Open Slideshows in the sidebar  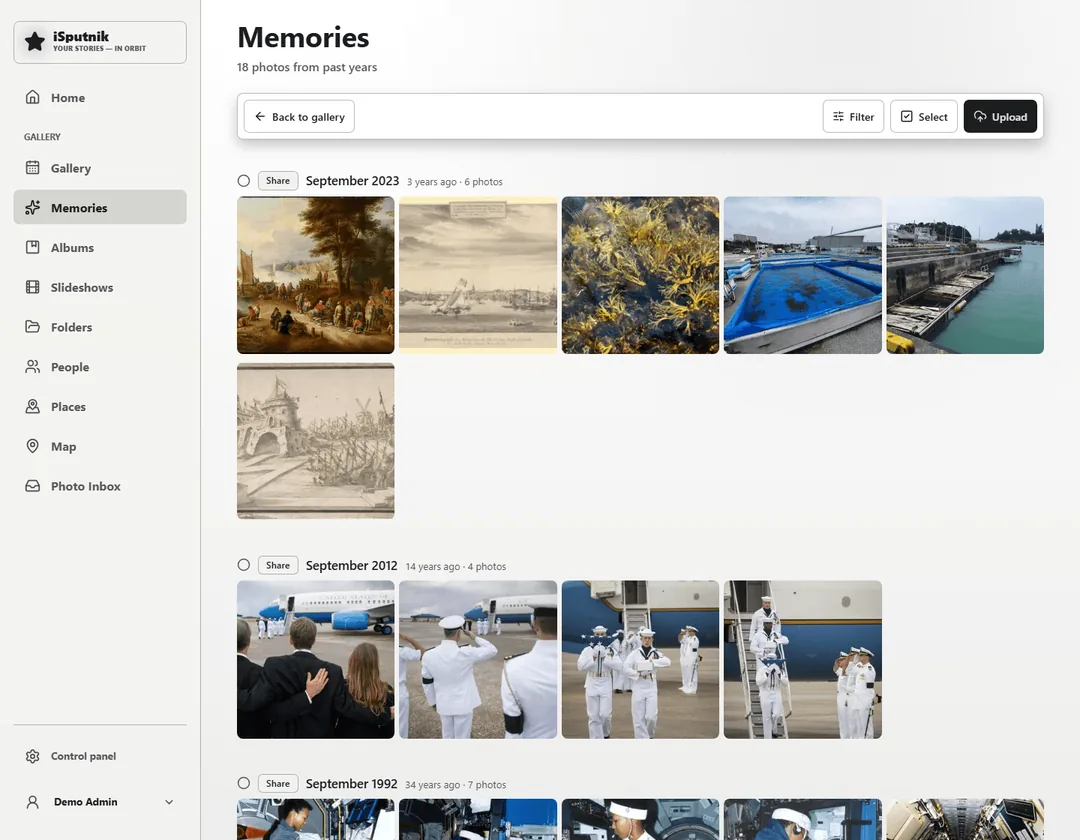100,287
